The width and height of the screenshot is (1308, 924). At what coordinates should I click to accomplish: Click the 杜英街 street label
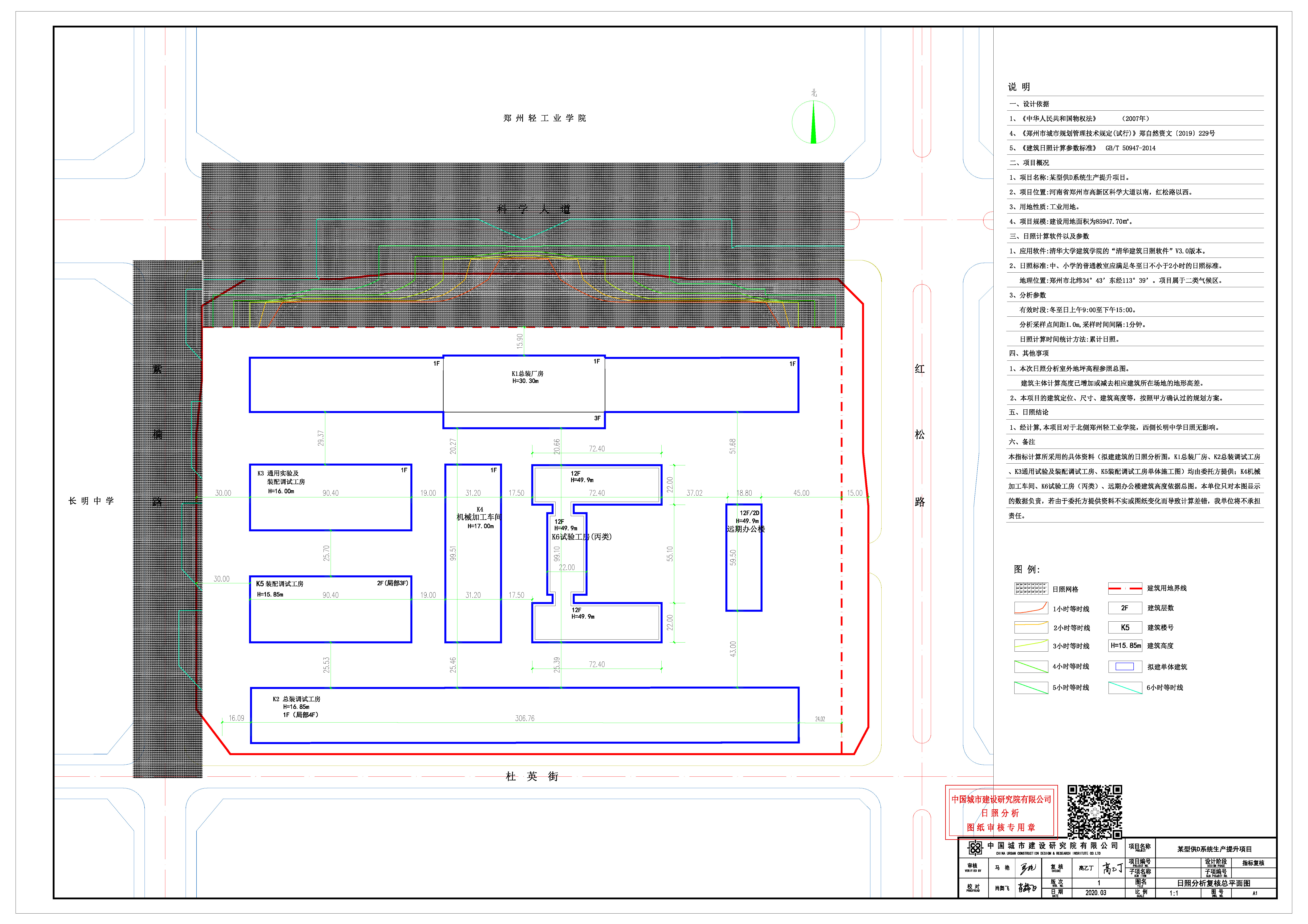point(532,776)
